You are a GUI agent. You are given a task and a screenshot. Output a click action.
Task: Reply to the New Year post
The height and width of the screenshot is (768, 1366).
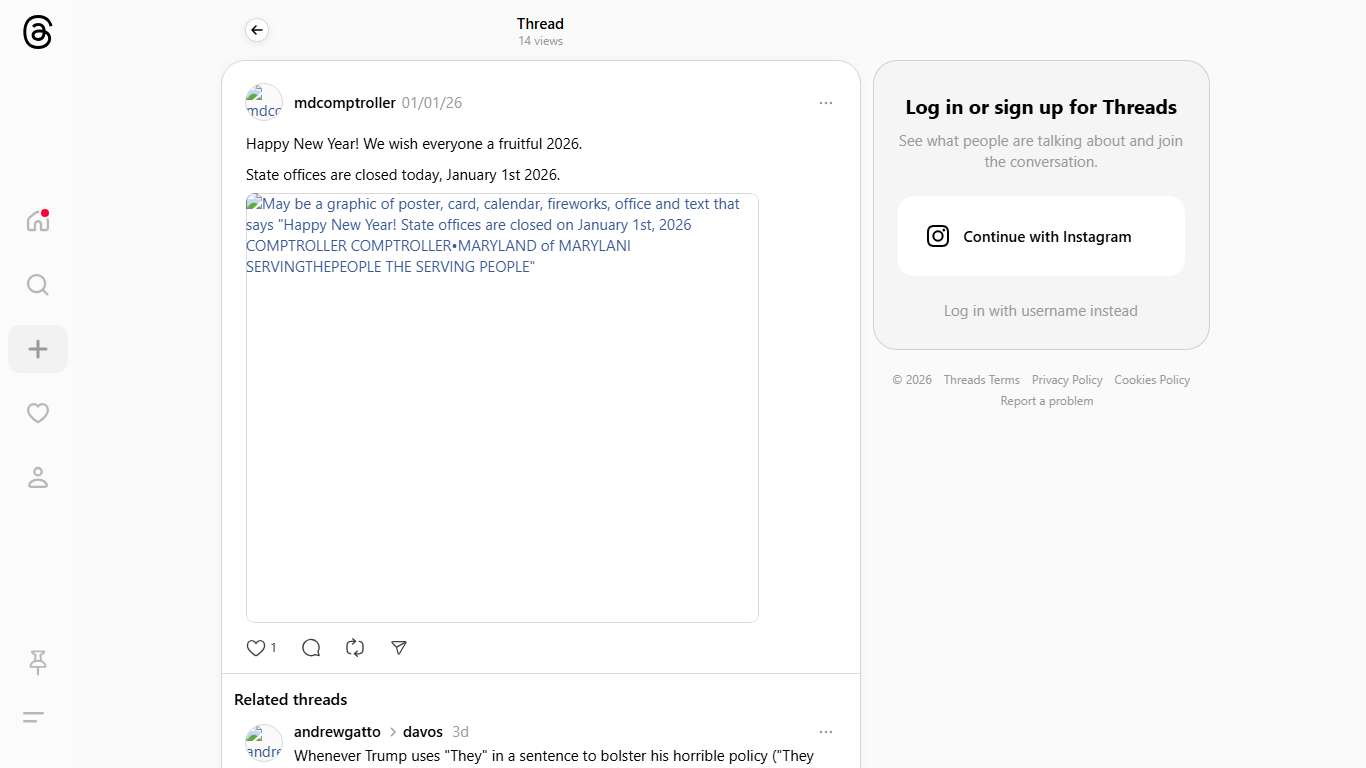coord(311,648)
